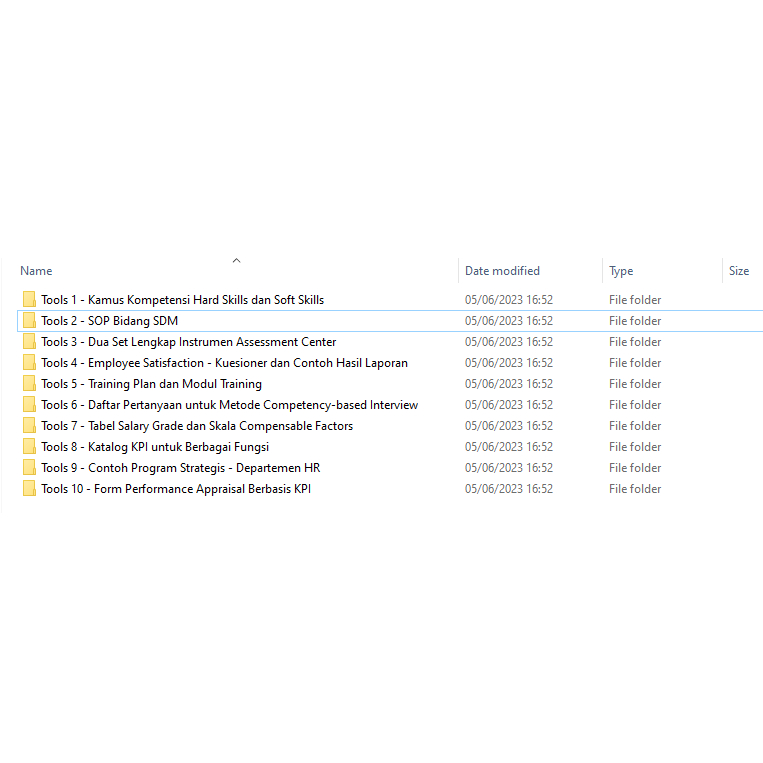763x763 pixels.
Task: Select folder name Tools 5 - Training Plan dan Modul
Action: click(151, 383)
